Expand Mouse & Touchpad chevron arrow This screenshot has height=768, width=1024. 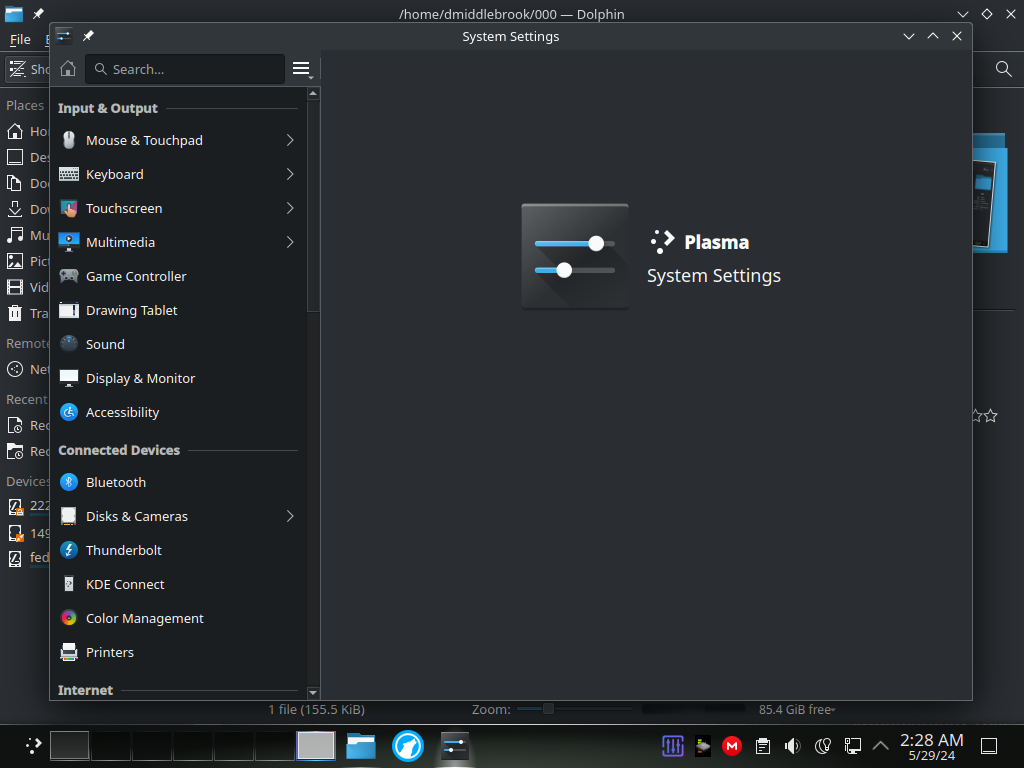(x=290, y=140)
